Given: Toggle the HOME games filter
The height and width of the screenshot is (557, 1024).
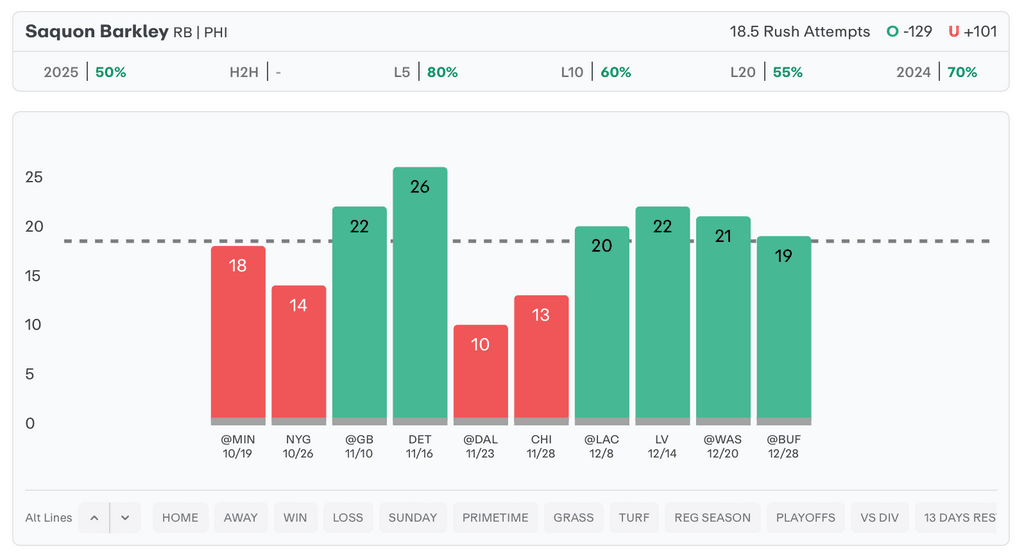Looking at the screenshot, I should 180,518.
